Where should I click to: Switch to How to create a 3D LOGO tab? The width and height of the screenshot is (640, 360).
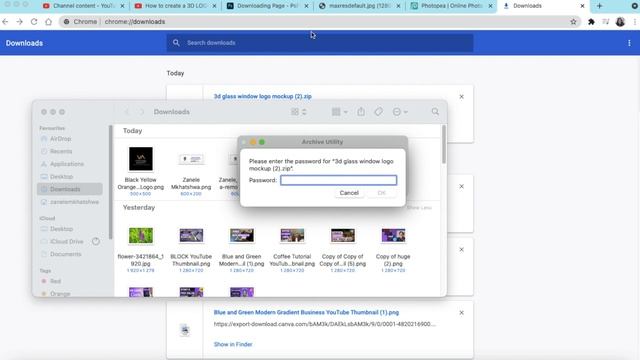click(176, 6)
